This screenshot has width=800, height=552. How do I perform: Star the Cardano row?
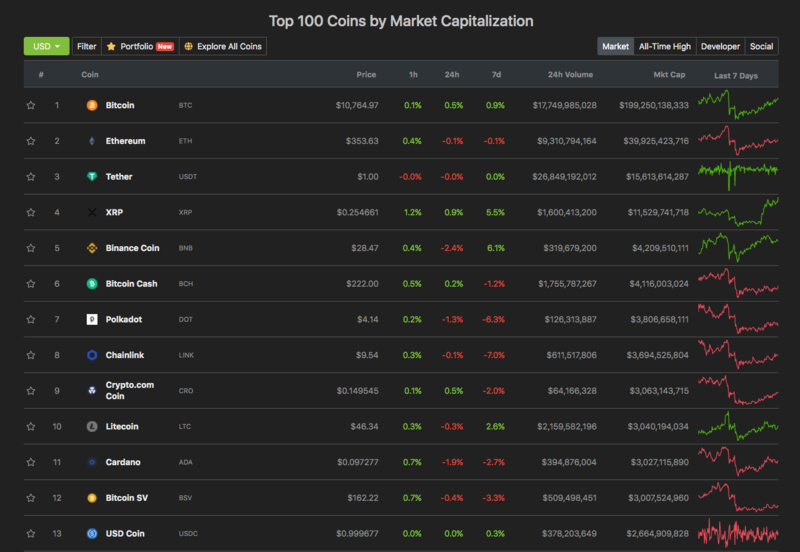(31, 462)
